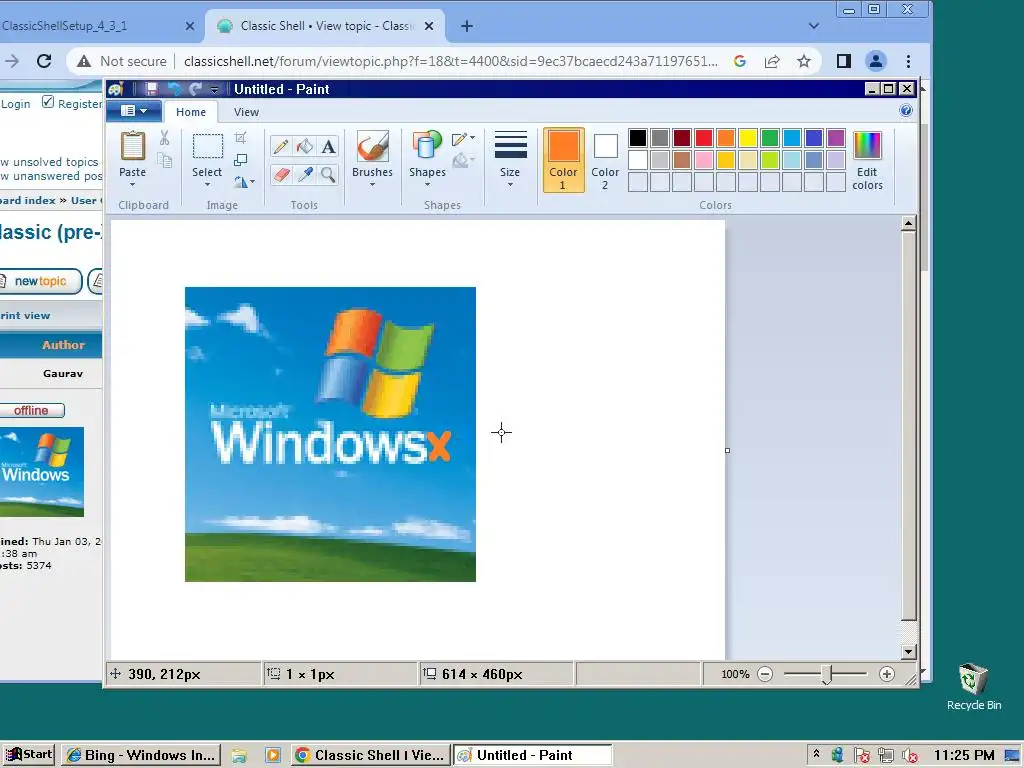1024x768 pixels.
Task: Pick the green color swatch
Action: click(770, 138)
